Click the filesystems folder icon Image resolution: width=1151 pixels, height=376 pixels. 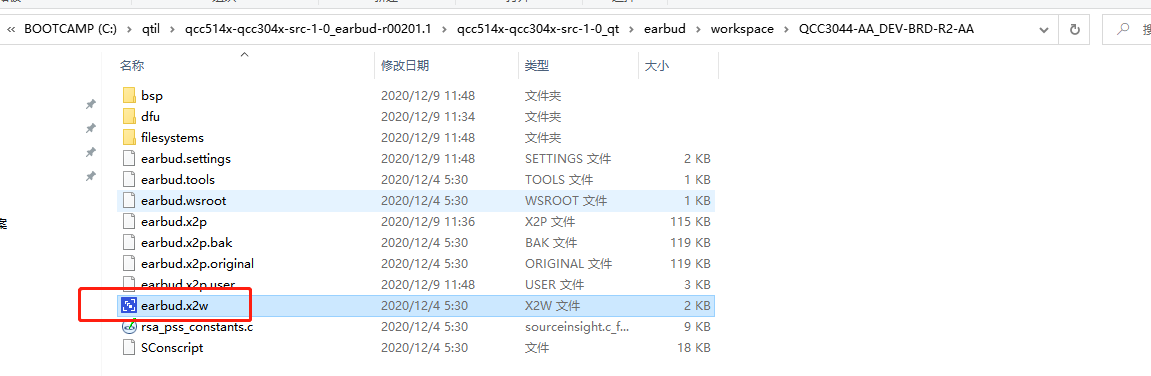129,137
